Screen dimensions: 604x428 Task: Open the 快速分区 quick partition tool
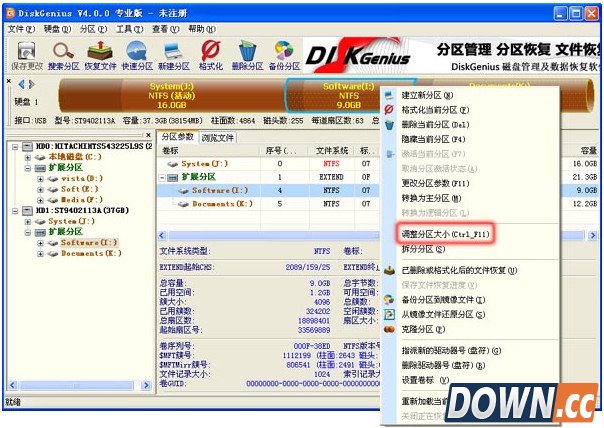coord(137,55)
